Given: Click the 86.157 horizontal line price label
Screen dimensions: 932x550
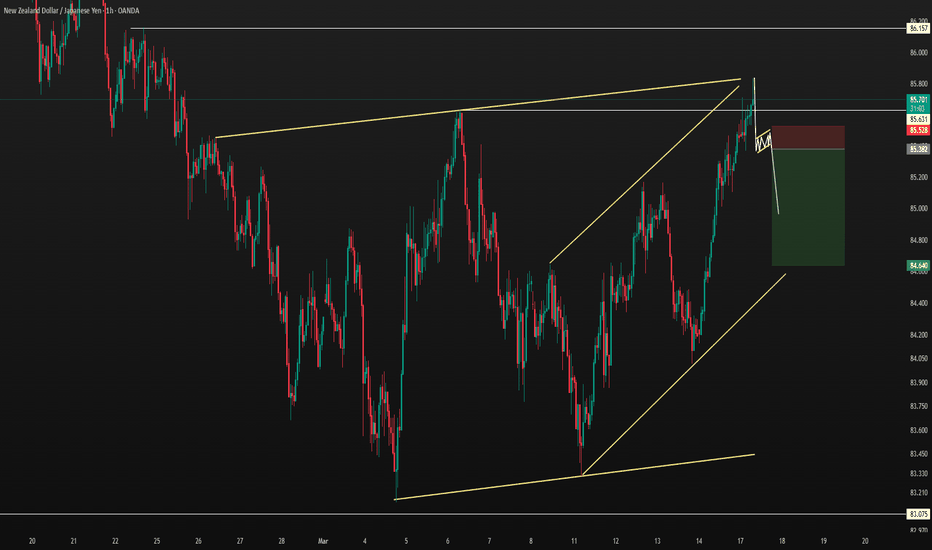Looking at the screenshot, I should [x=918, y=29].
